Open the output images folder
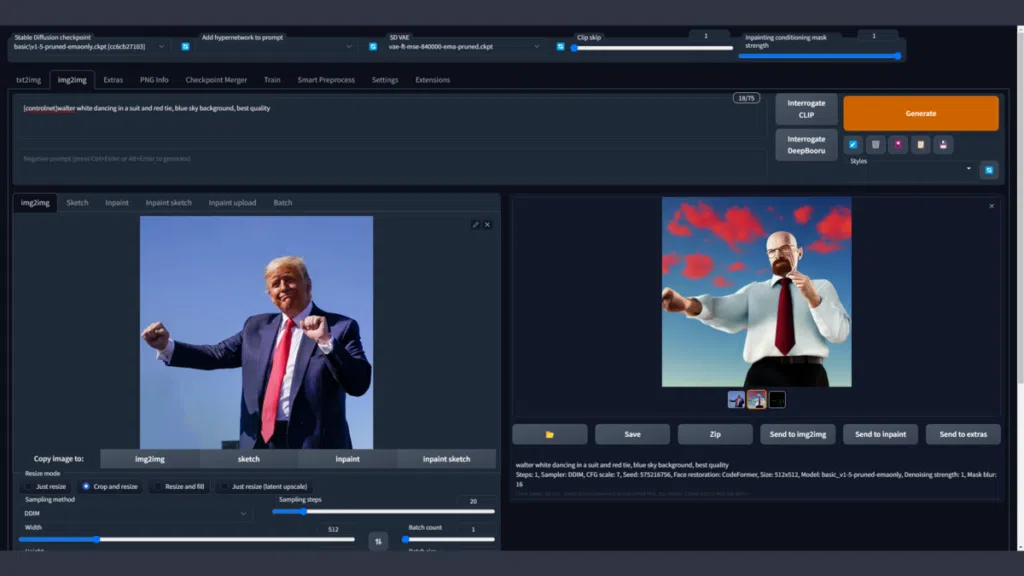 click(x=549, y=434)
